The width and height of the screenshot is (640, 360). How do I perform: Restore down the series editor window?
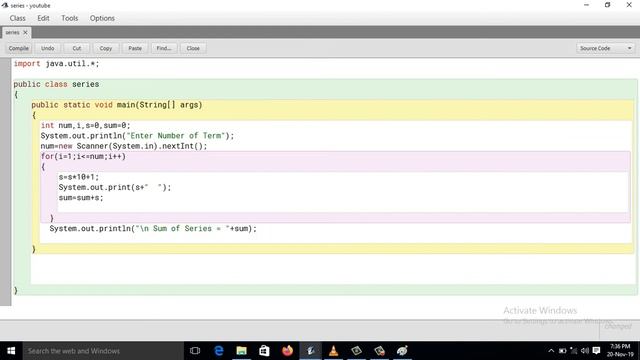(607, 5)
